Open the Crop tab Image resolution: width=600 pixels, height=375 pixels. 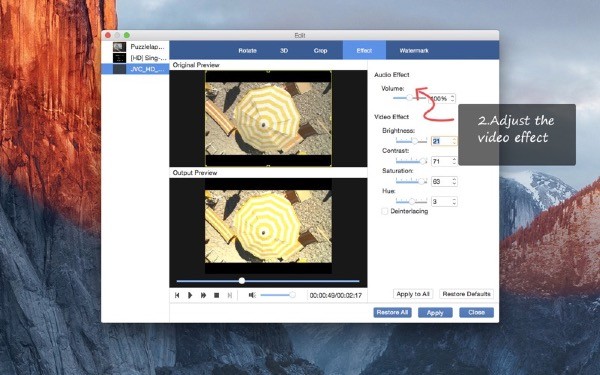pos(320,51)
